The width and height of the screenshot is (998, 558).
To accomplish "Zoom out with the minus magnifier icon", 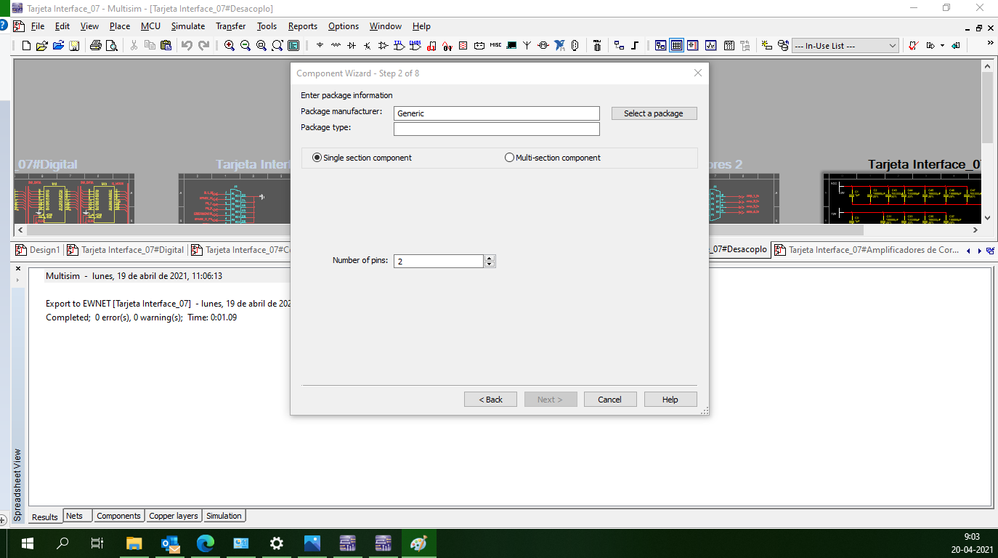I will 245,45.
